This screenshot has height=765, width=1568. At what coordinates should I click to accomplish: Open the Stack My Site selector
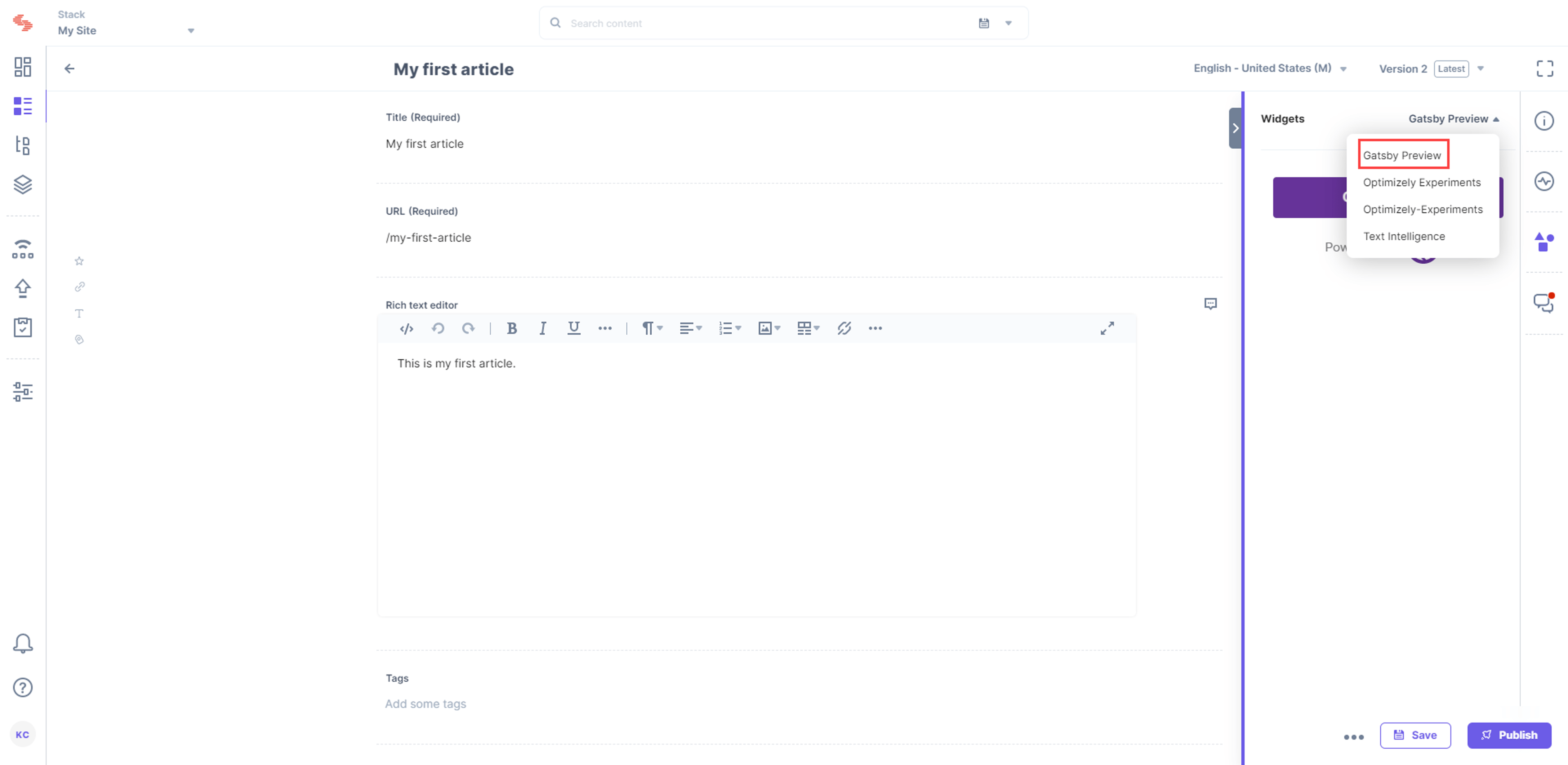point(126,23)
